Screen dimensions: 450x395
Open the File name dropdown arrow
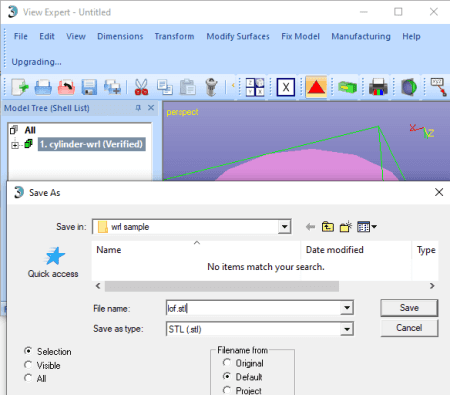point(347,308)
